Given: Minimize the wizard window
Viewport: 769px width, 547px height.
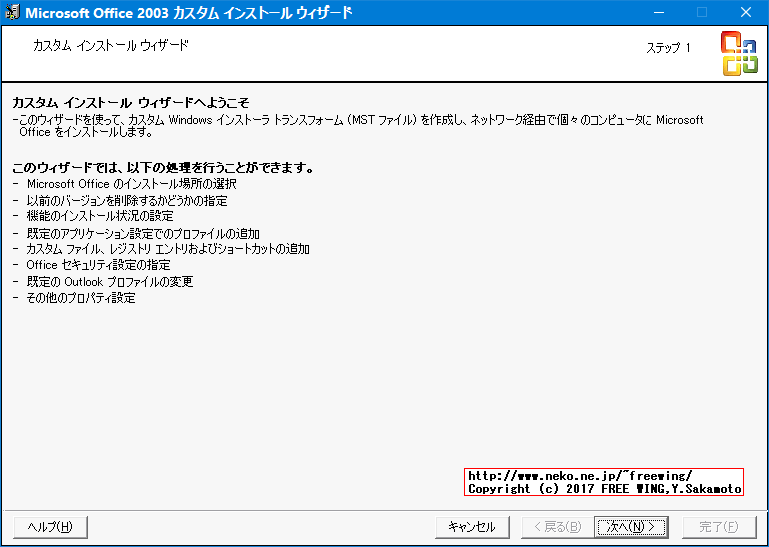Looking at the screenshot, I should click(659, 12).
